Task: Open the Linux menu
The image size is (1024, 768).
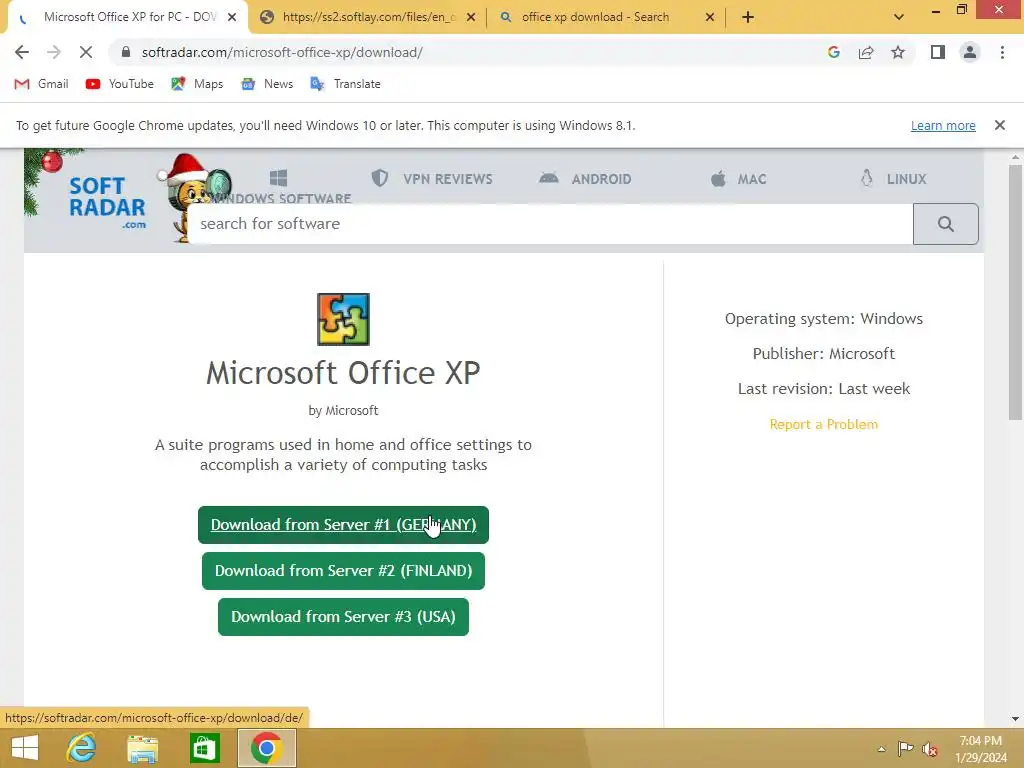Action: (893, 178)
